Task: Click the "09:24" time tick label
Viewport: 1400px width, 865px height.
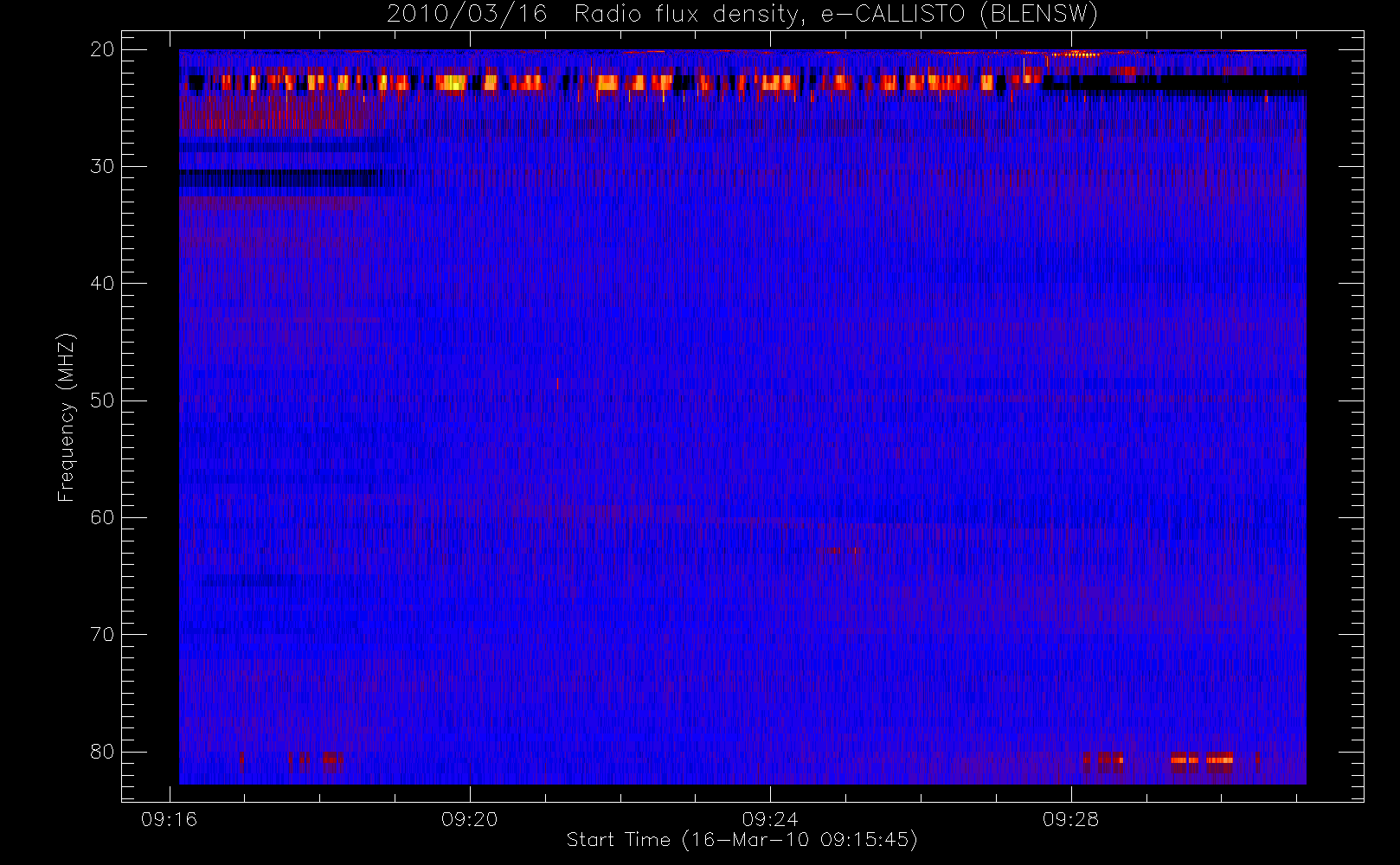Action: pos(770,819)
